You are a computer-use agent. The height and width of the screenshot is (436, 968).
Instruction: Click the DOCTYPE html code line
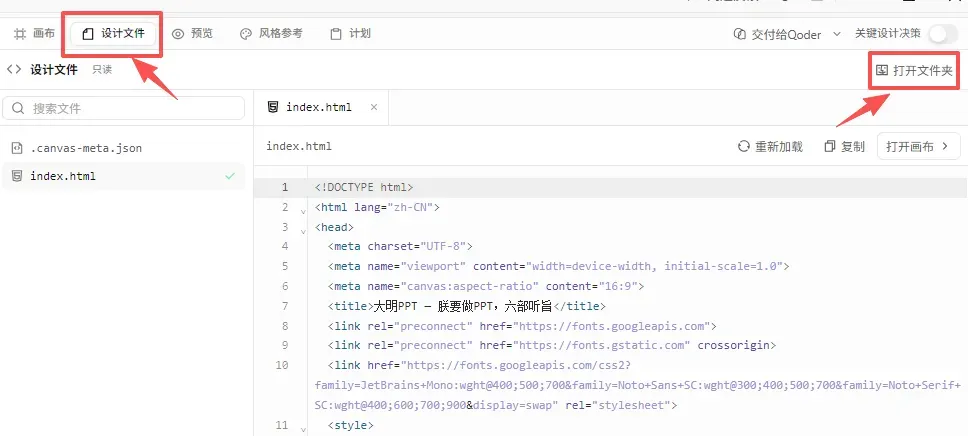click(x=364, y=187)
